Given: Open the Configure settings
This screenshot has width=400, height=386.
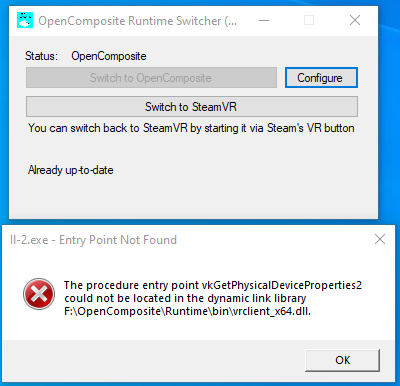Looking at the screenshot, I should (x=321, y=78).
